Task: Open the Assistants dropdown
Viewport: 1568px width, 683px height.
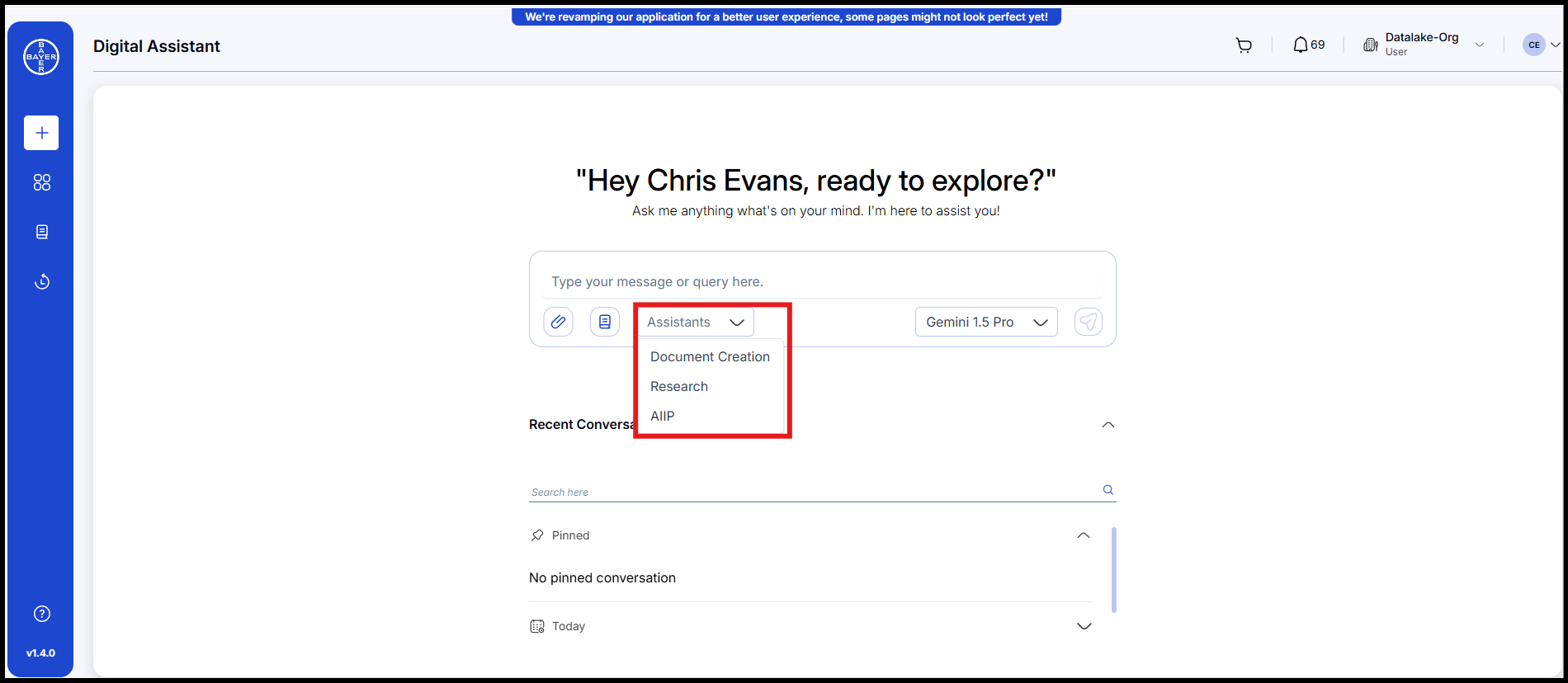Action: click(696, 322)
